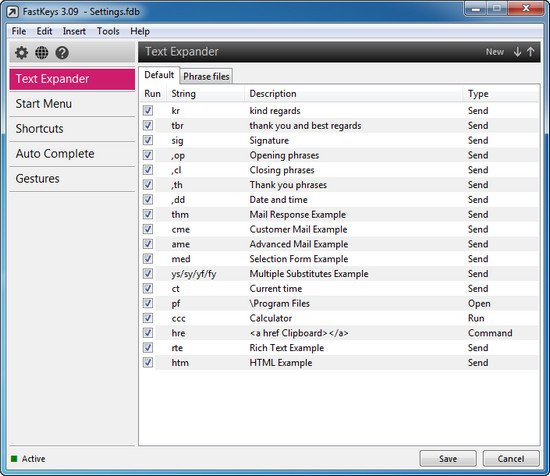Open the Help menu
The width and height of the screenshot is (550, 476).
pos(140,31)
